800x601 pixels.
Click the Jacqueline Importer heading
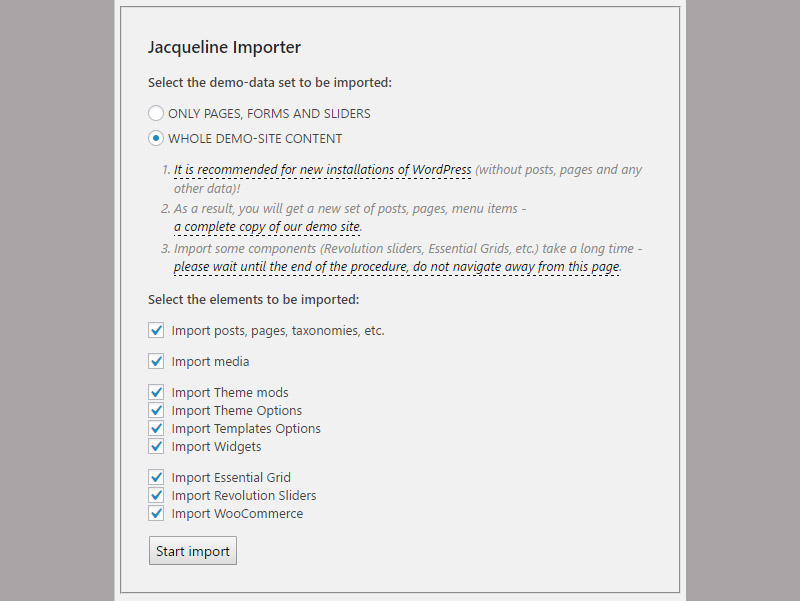[x=224, y=47]
